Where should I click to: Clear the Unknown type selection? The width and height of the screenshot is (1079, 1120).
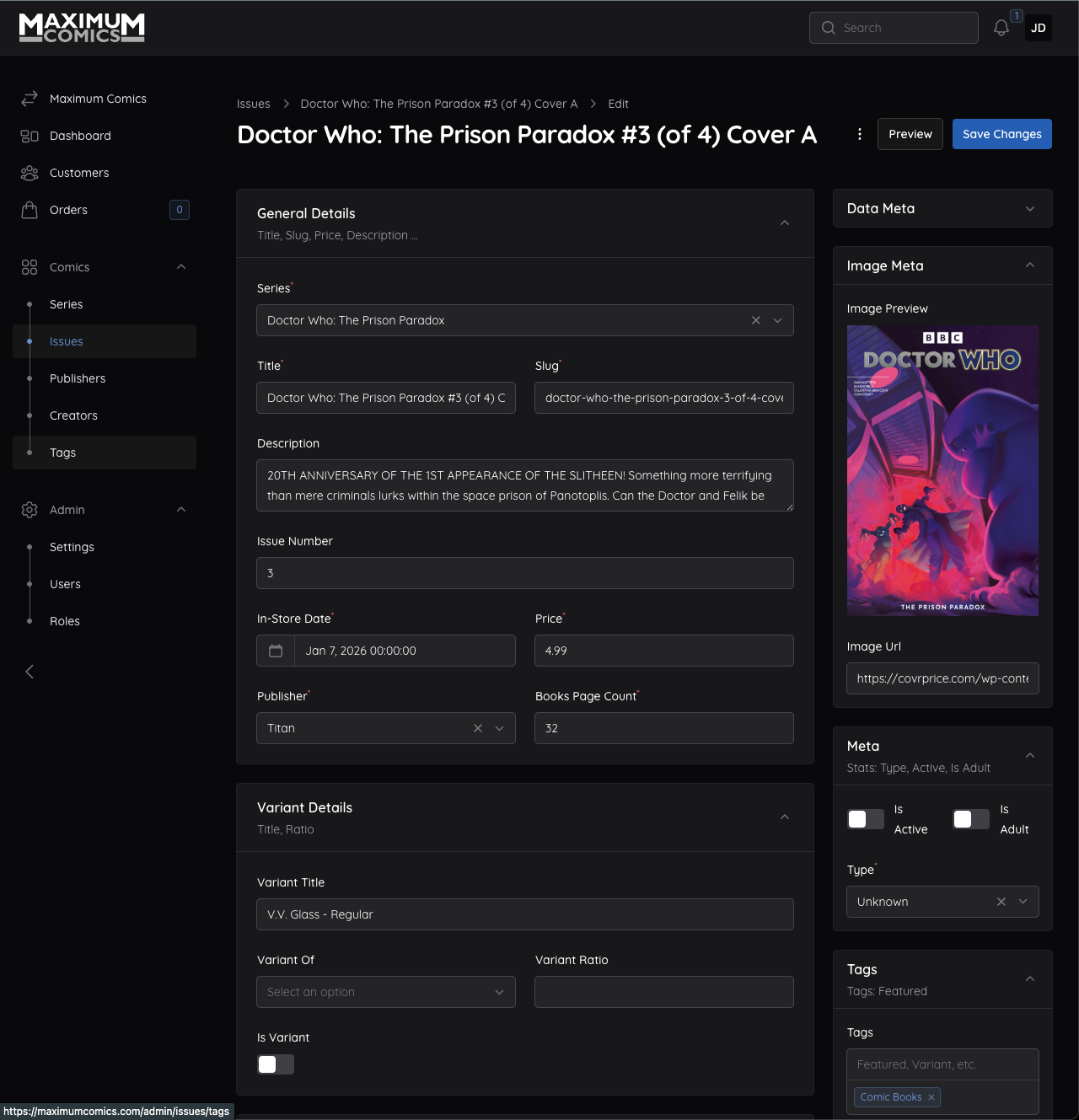click(1001, 902)
